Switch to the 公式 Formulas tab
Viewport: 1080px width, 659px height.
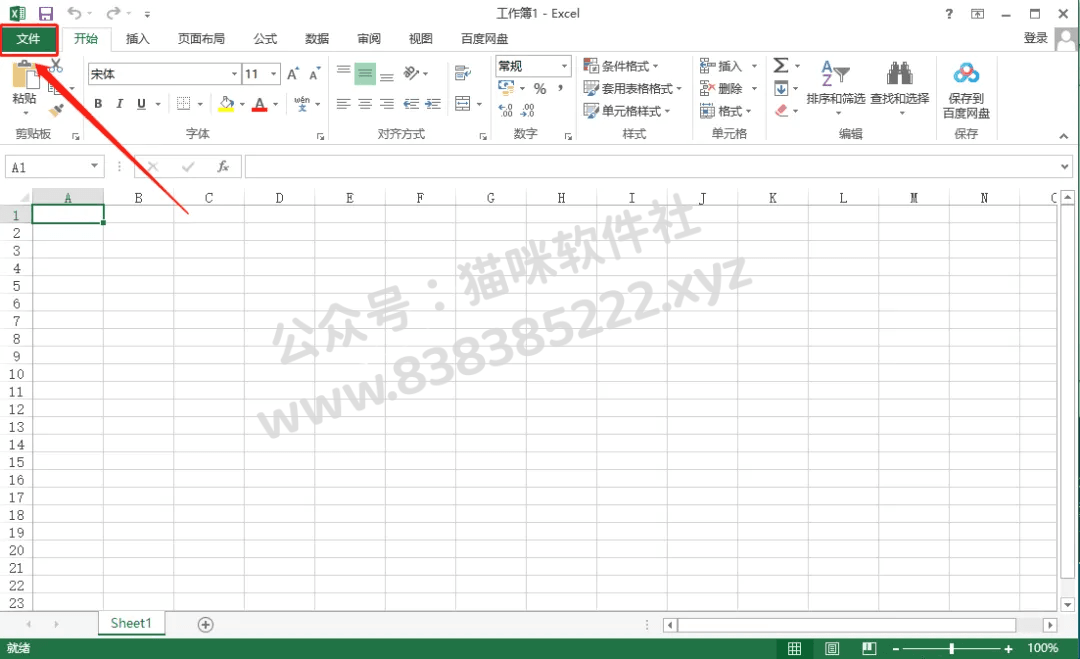point(265,39)
